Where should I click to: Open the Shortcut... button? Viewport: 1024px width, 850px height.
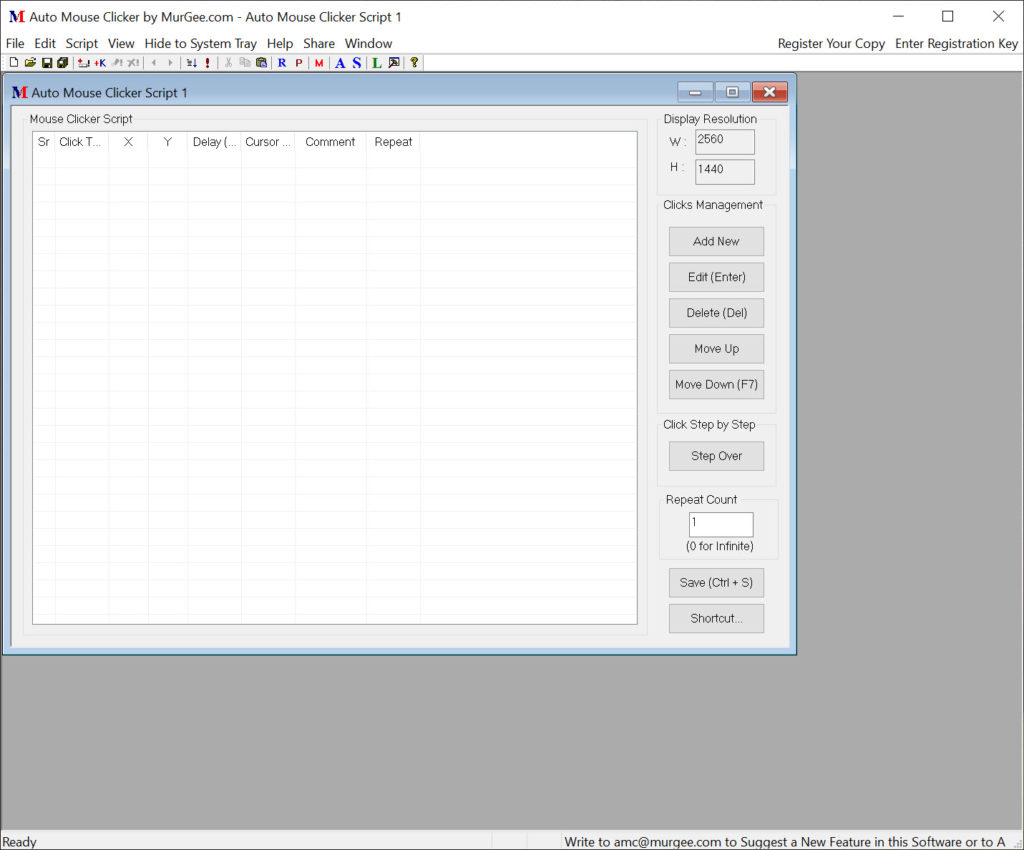[x=716, y=619]
